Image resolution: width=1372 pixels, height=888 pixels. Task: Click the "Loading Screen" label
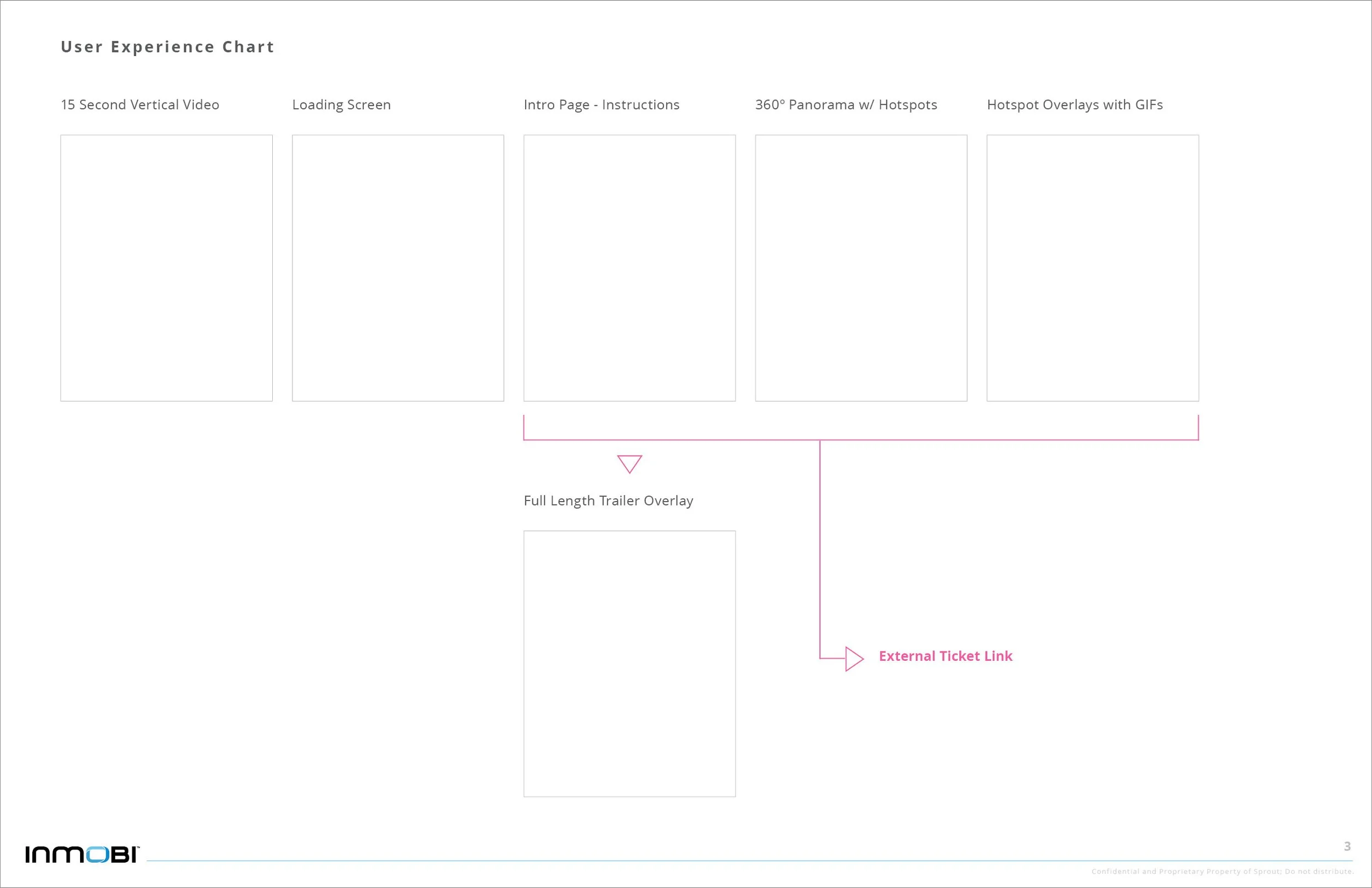tap(341, 105)
